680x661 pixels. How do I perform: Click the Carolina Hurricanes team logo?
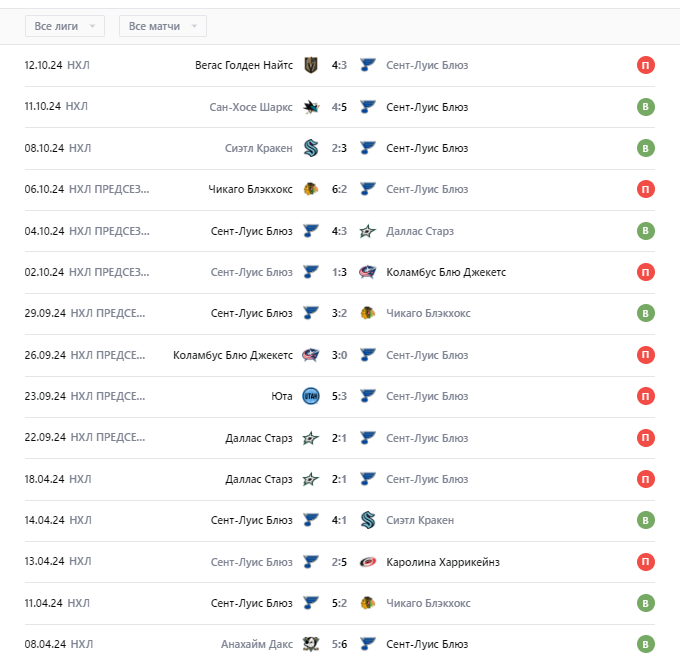click(x=367, y=562)
